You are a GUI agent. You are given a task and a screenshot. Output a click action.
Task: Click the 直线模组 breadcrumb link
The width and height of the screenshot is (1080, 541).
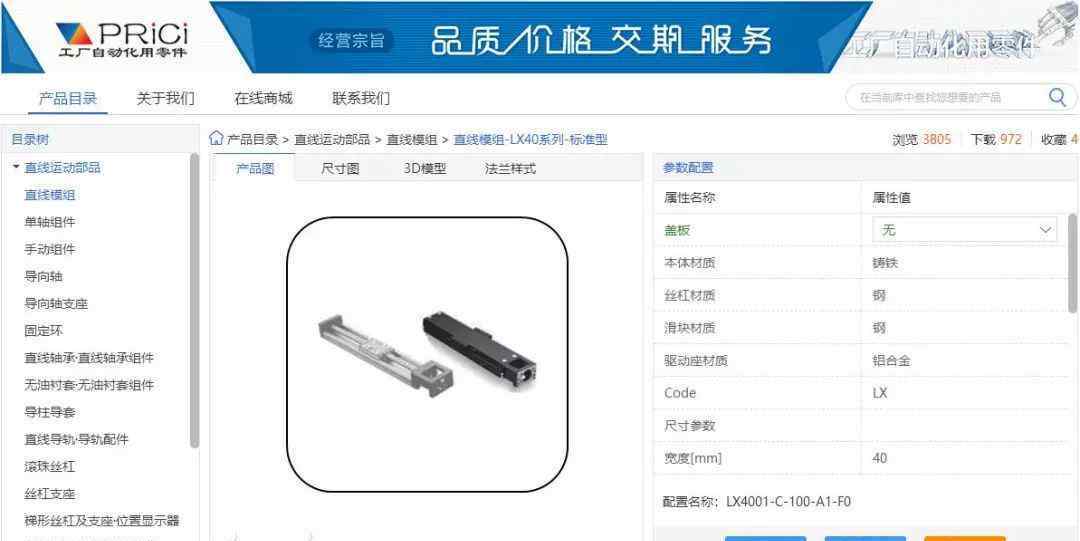[x=411, y=139]
